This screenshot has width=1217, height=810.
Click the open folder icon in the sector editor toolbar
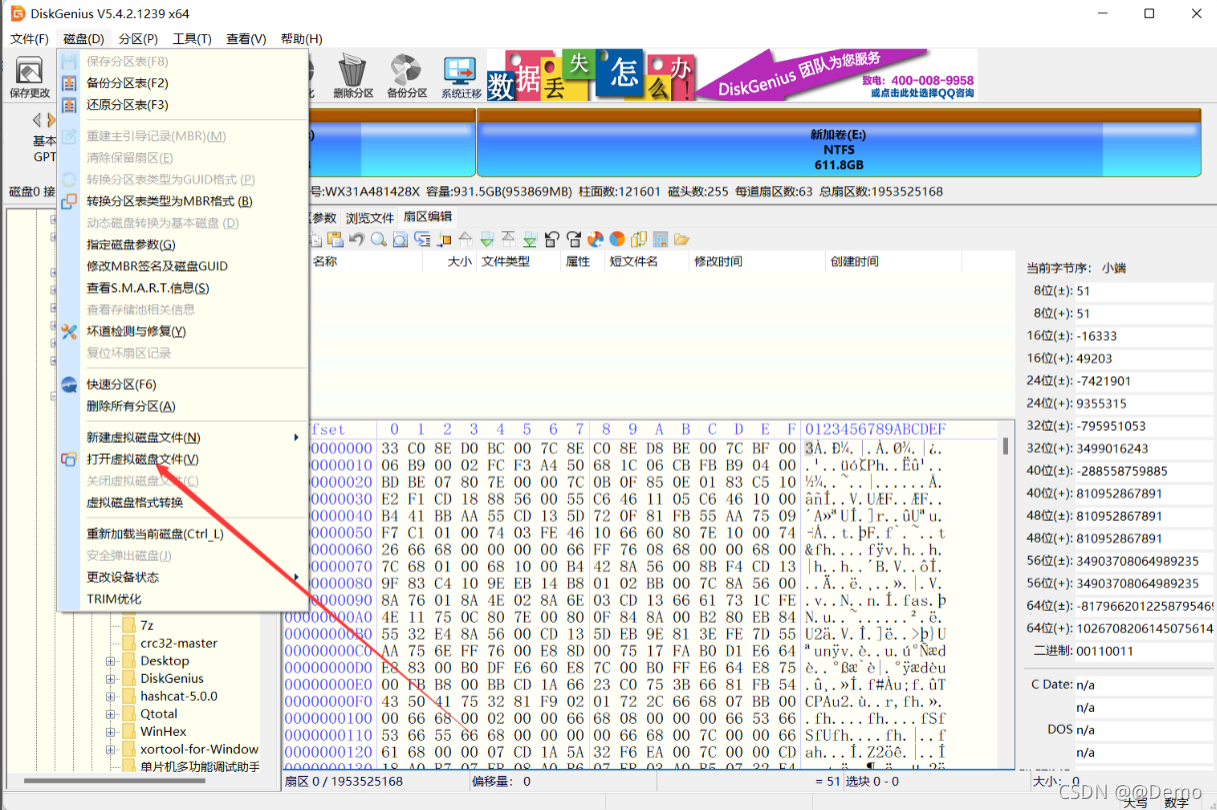coord(682,240)
